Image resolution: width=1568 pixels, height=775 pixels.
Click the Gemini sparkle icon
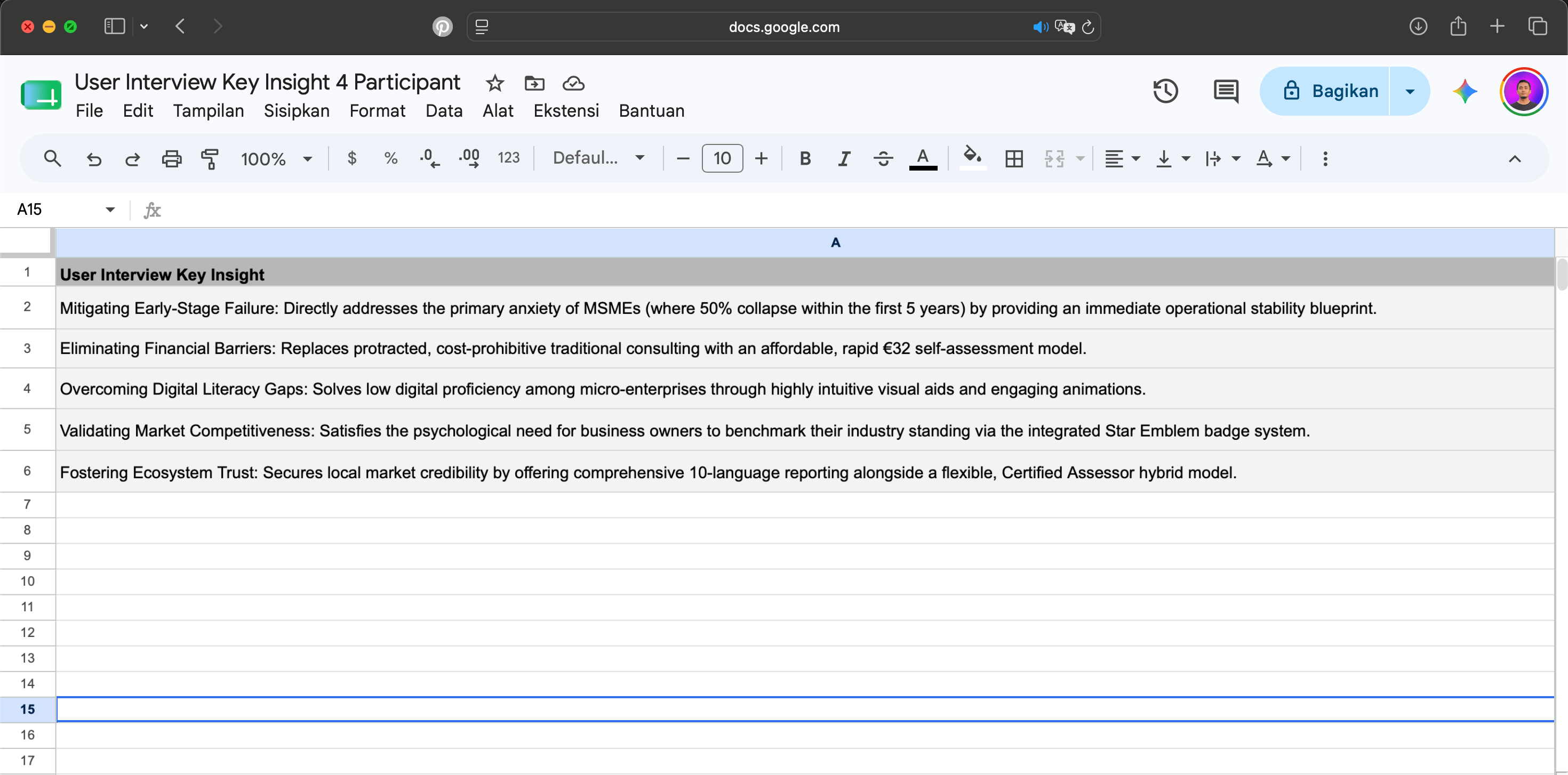pyautogui.click(x=1465, y=91)
